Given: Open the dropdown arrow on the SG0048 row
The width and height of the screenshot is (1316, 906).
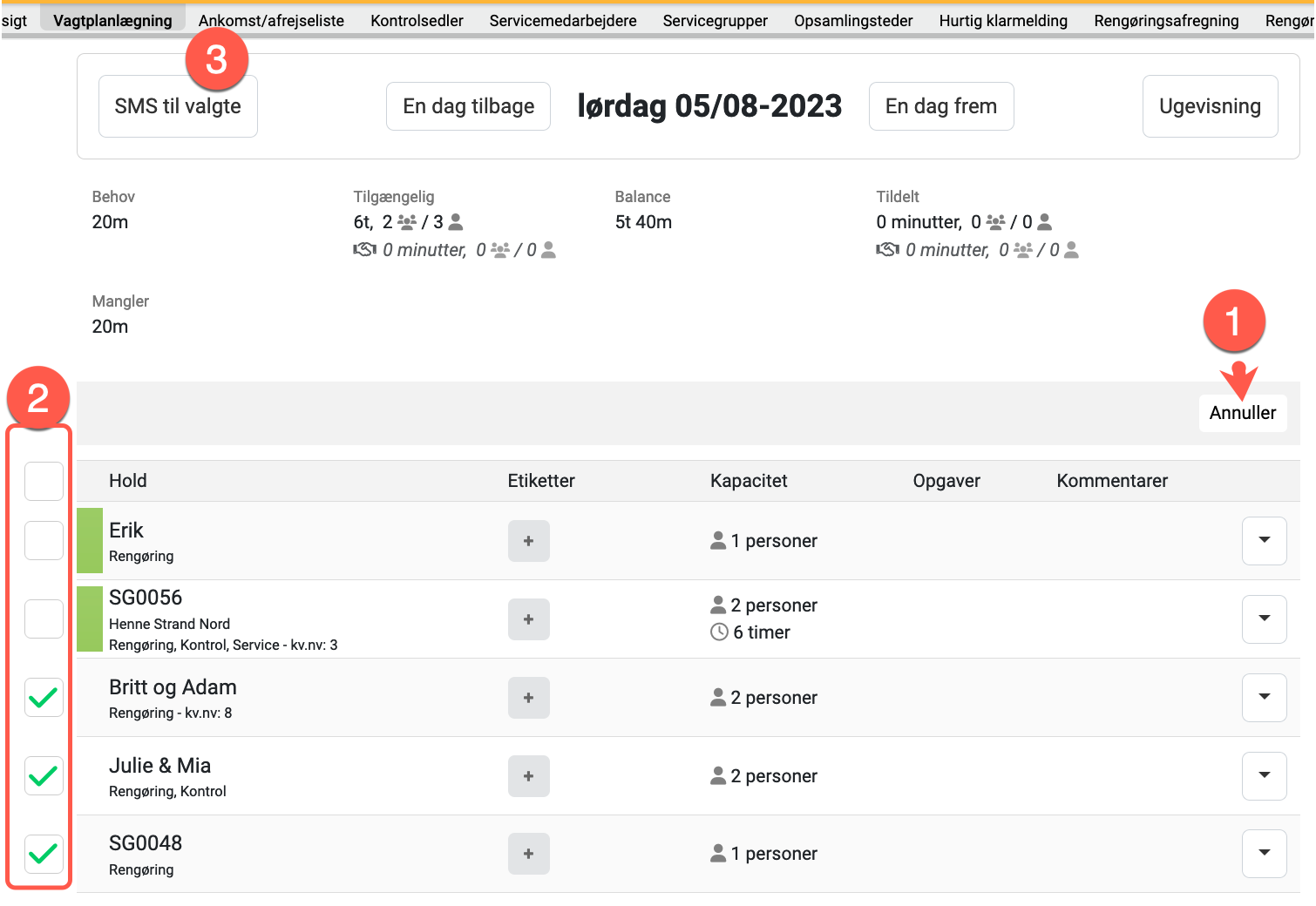Looking at the screenshot, I should tap(1264, 853).
